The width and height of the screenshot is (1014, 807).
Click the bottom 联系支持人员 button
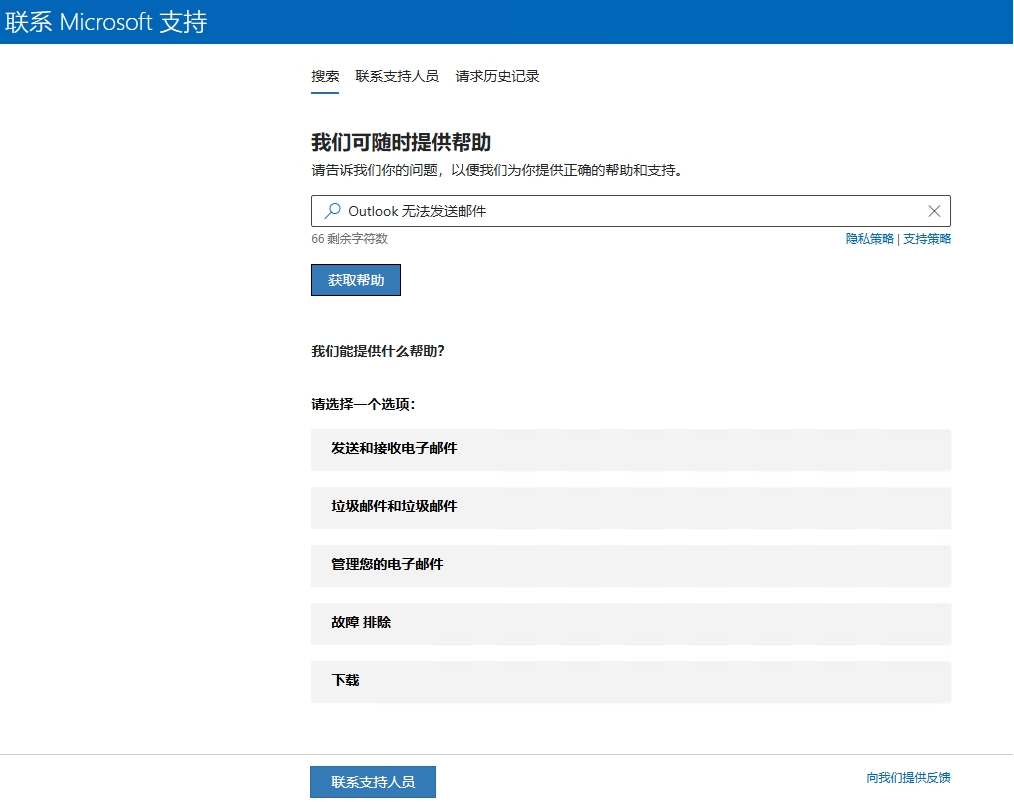pyautogui.click(x=372, y=782)
